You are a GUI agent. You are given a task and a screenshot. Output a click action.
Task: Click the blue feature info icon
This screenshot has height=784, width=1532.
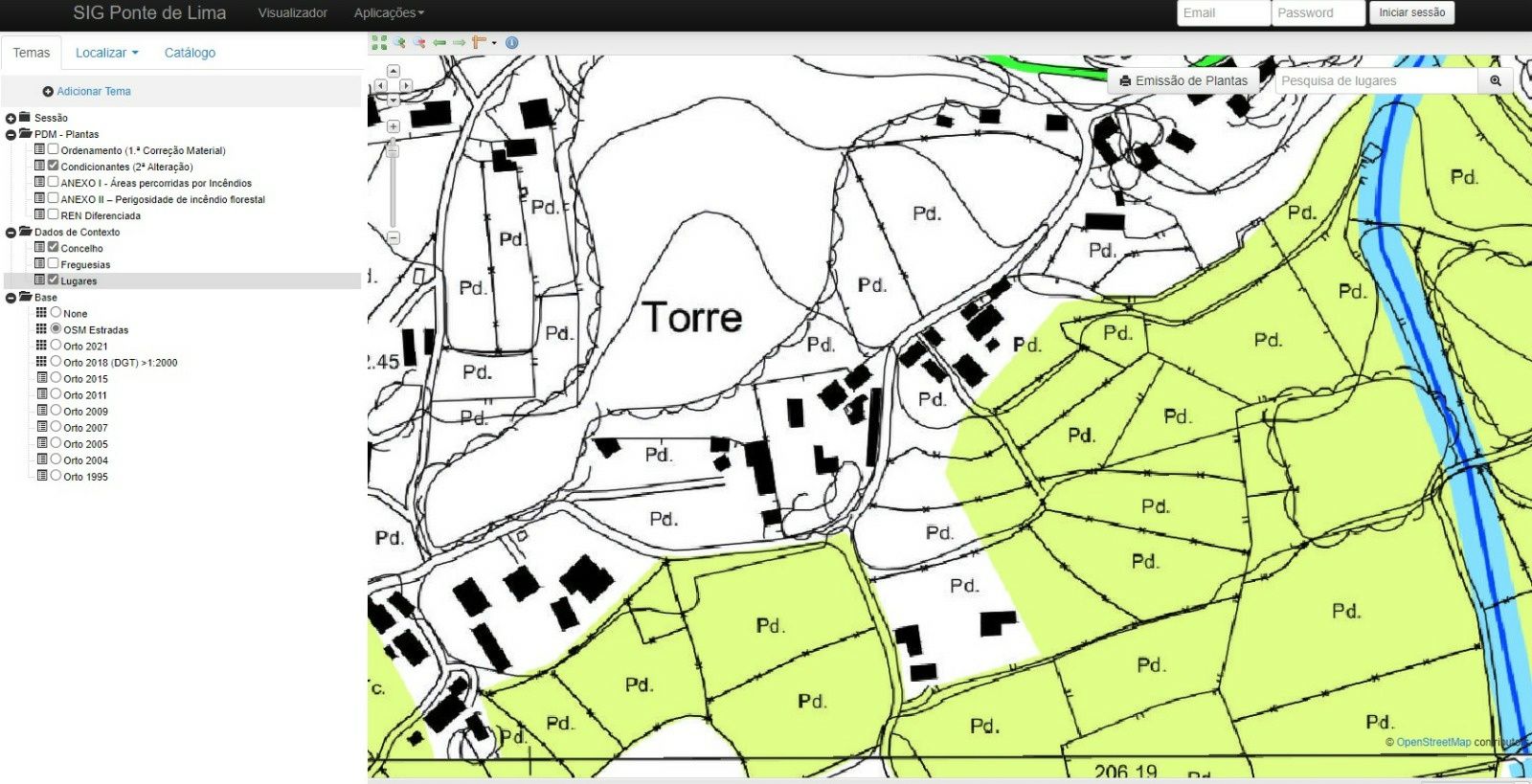pos(512,42)
